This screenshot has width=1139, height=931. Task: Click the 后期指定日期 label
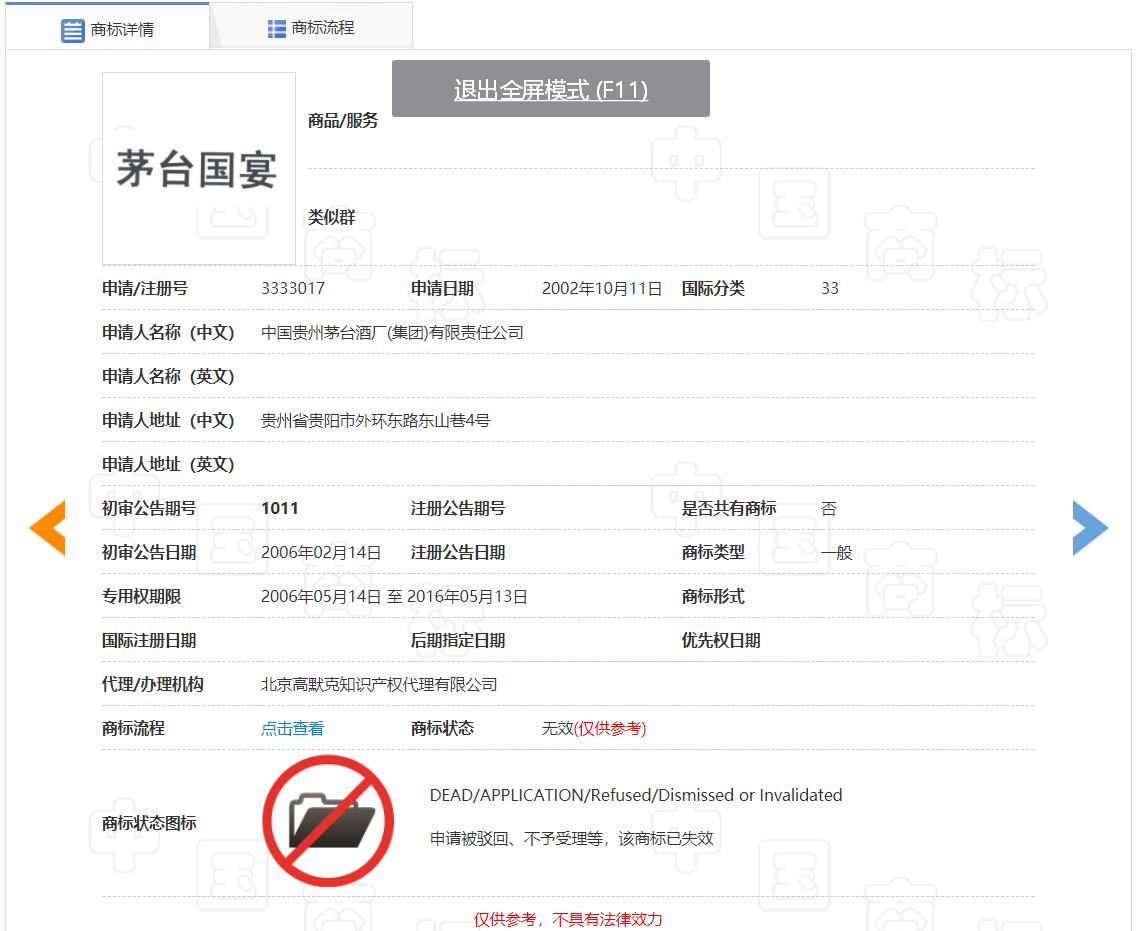pos(458,641)
